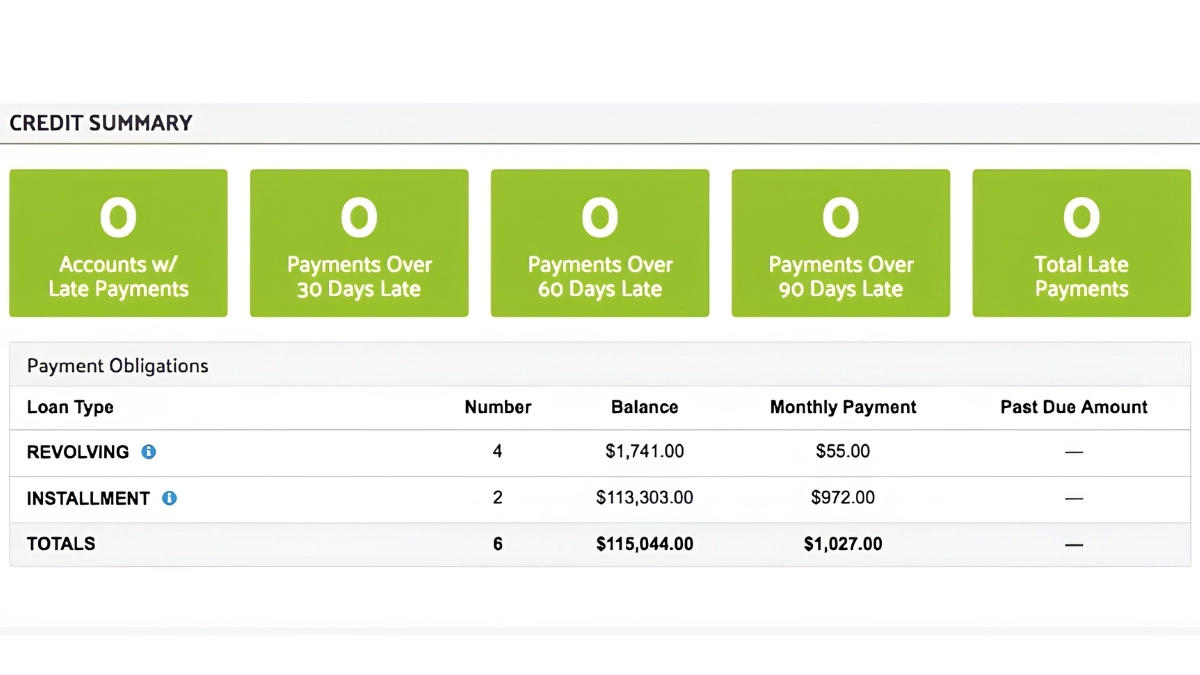This screenshot has height=675, width=1200.
Task: Open the Total Late Payments tile
Action: 1082,243
